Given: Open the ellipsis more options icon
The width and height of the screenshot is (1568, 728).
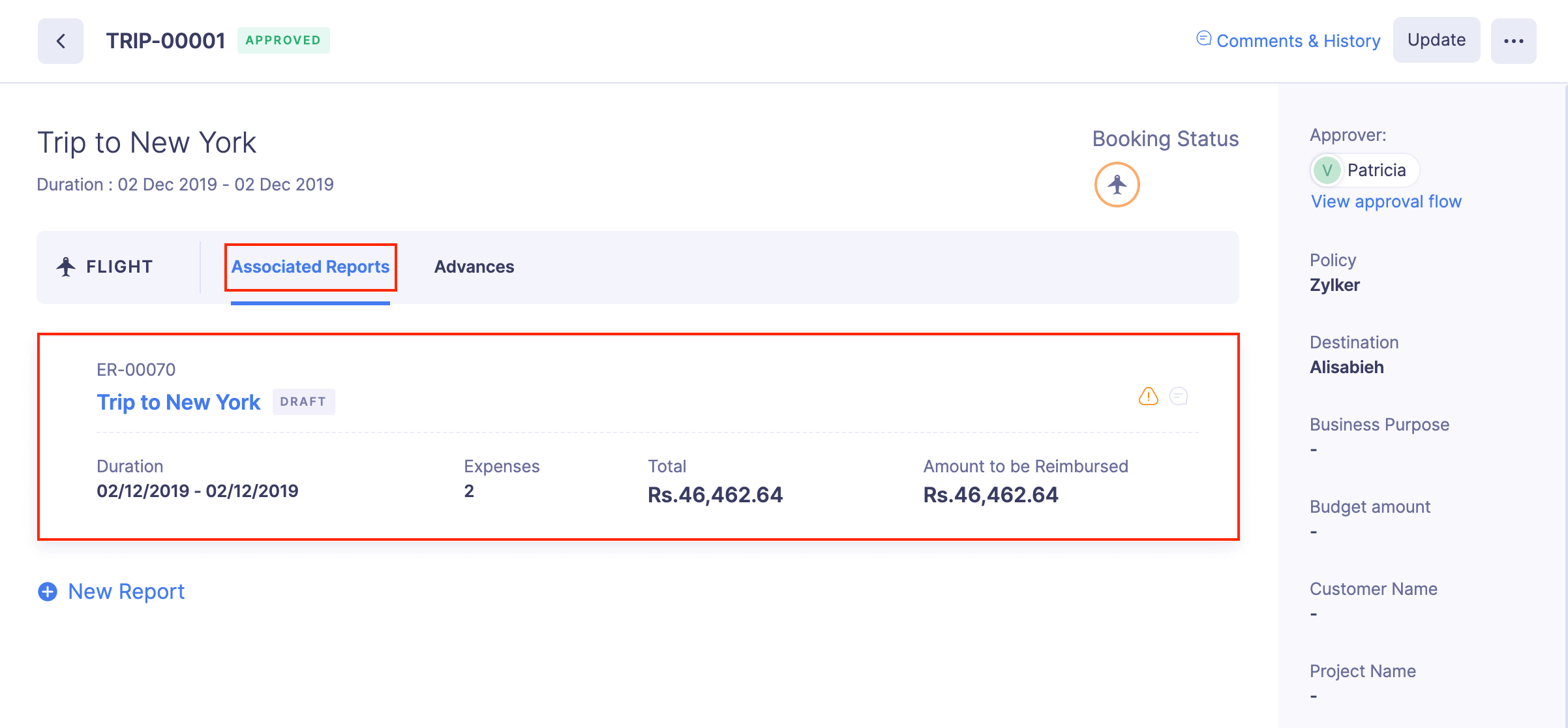Looking at the screenshot, I should point(1513,40).
